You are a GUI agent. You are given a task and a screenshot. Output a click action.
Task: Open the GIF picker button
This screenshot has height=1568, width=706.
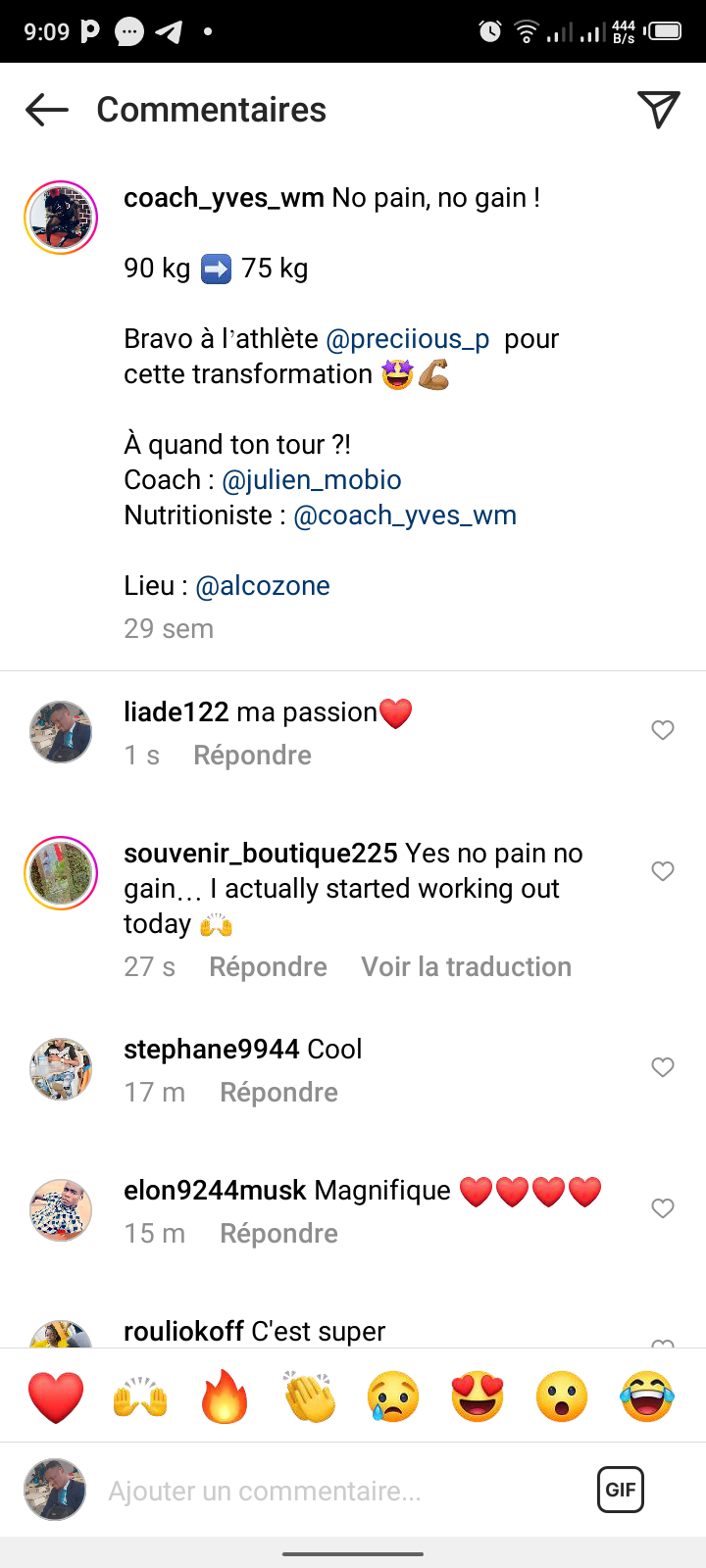[621, 1490]
